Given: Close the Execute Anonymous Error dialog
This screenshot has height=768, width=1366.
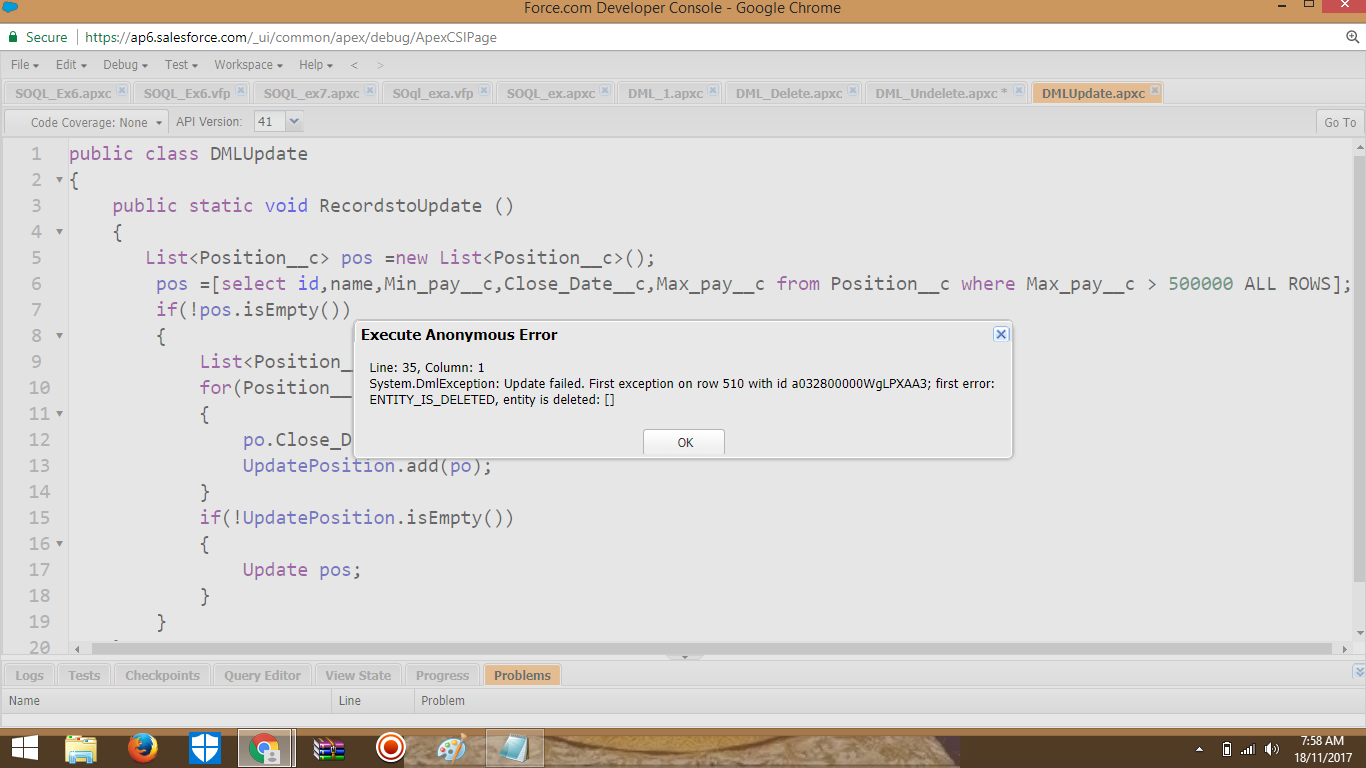Looking at the screenshot, I should click(x=1000, y=334).
